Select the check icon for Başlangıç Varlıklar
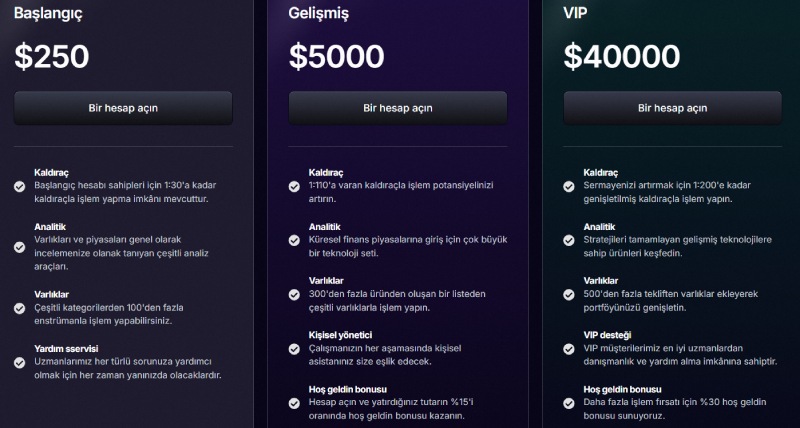The height and width of the screenshot is (428, 800). pyautogui.click(x=20, y=308)
